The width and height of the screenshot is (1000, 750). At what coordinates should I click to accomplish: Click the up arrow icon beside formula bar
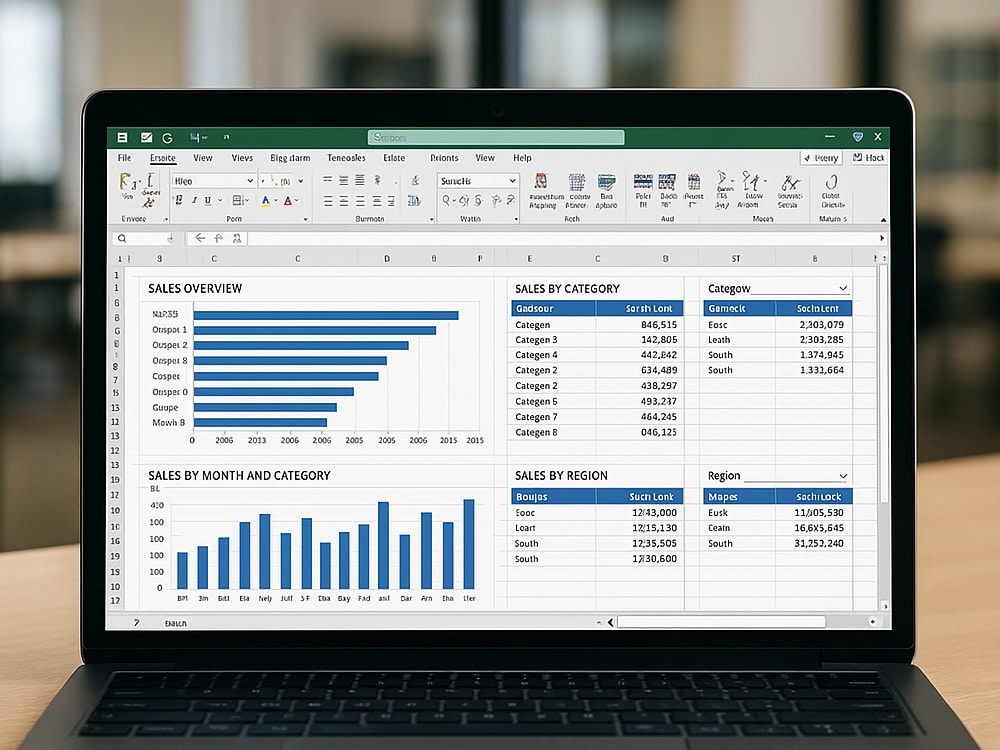tap(218, 238)
